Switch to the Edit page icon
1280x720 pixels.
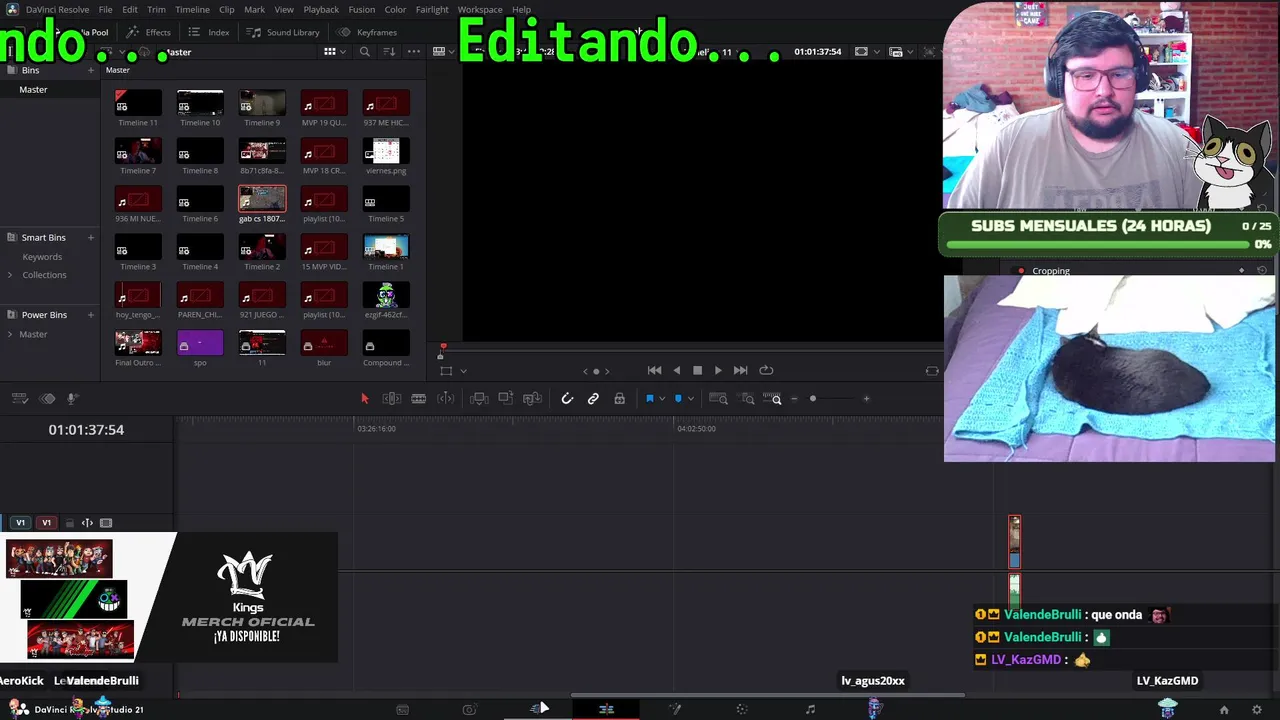coord(606,709)
